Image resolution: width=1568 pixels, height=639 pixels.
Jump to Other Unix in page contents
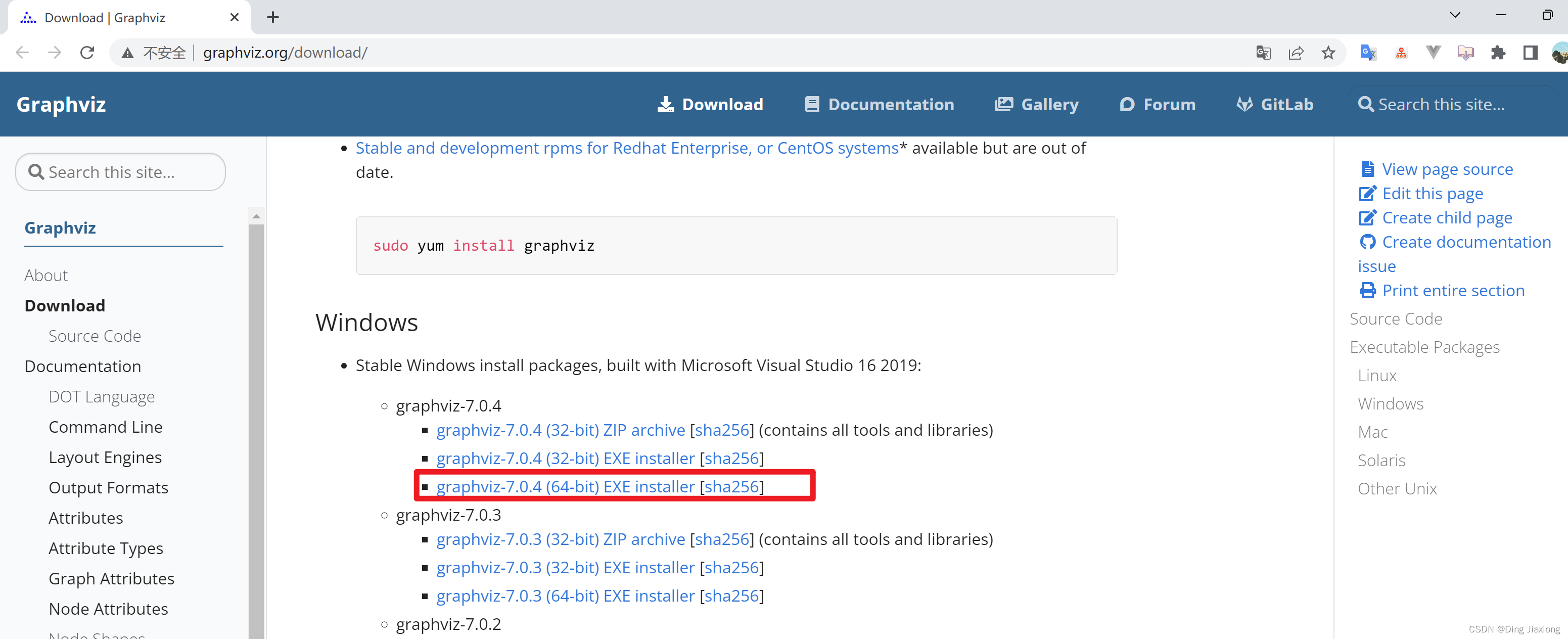(x=1397, y=489)
